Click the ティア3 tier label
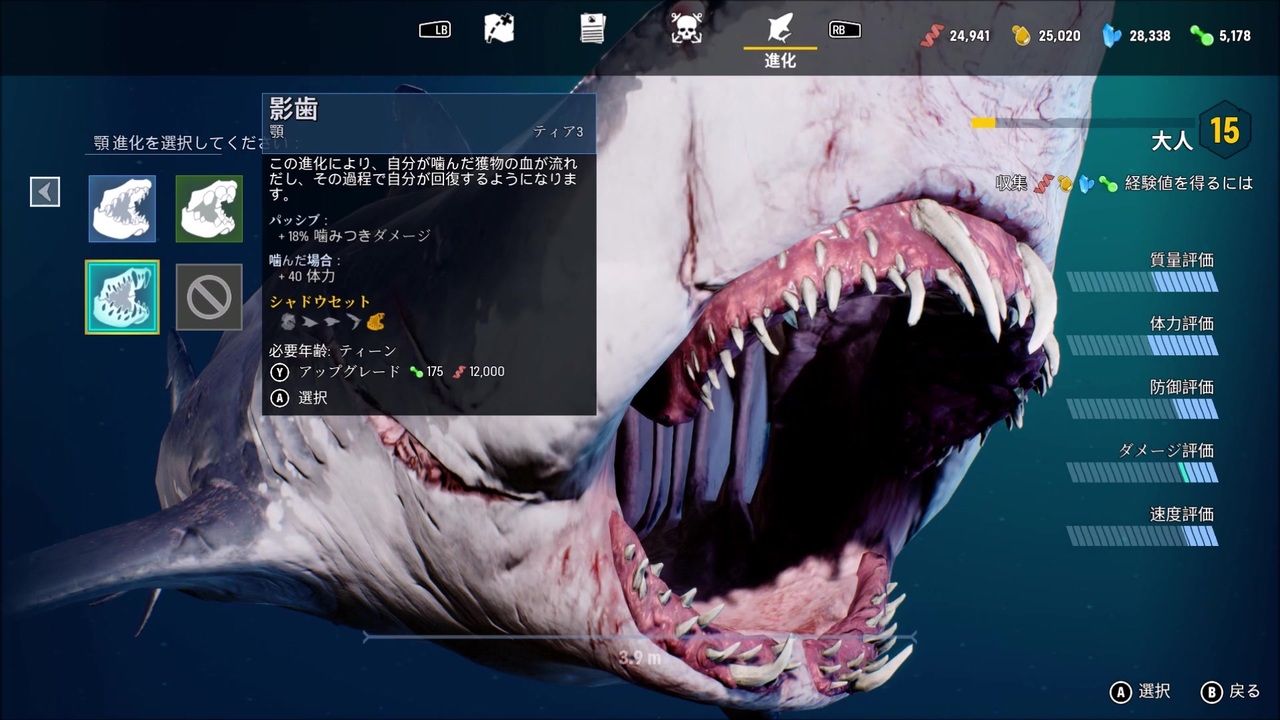 tap(558, 132)
